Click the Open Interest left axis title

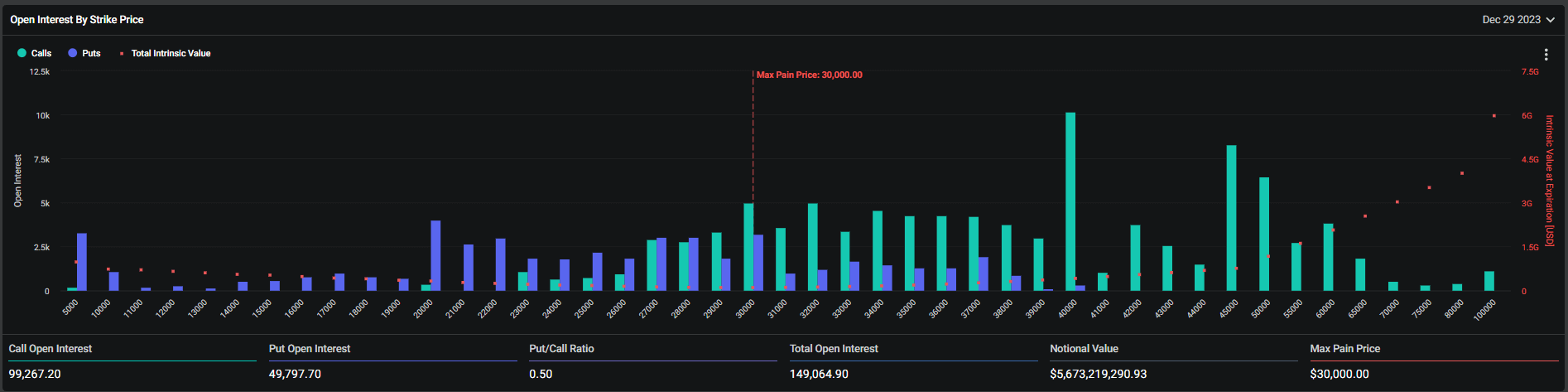click(x=17, y=180)
